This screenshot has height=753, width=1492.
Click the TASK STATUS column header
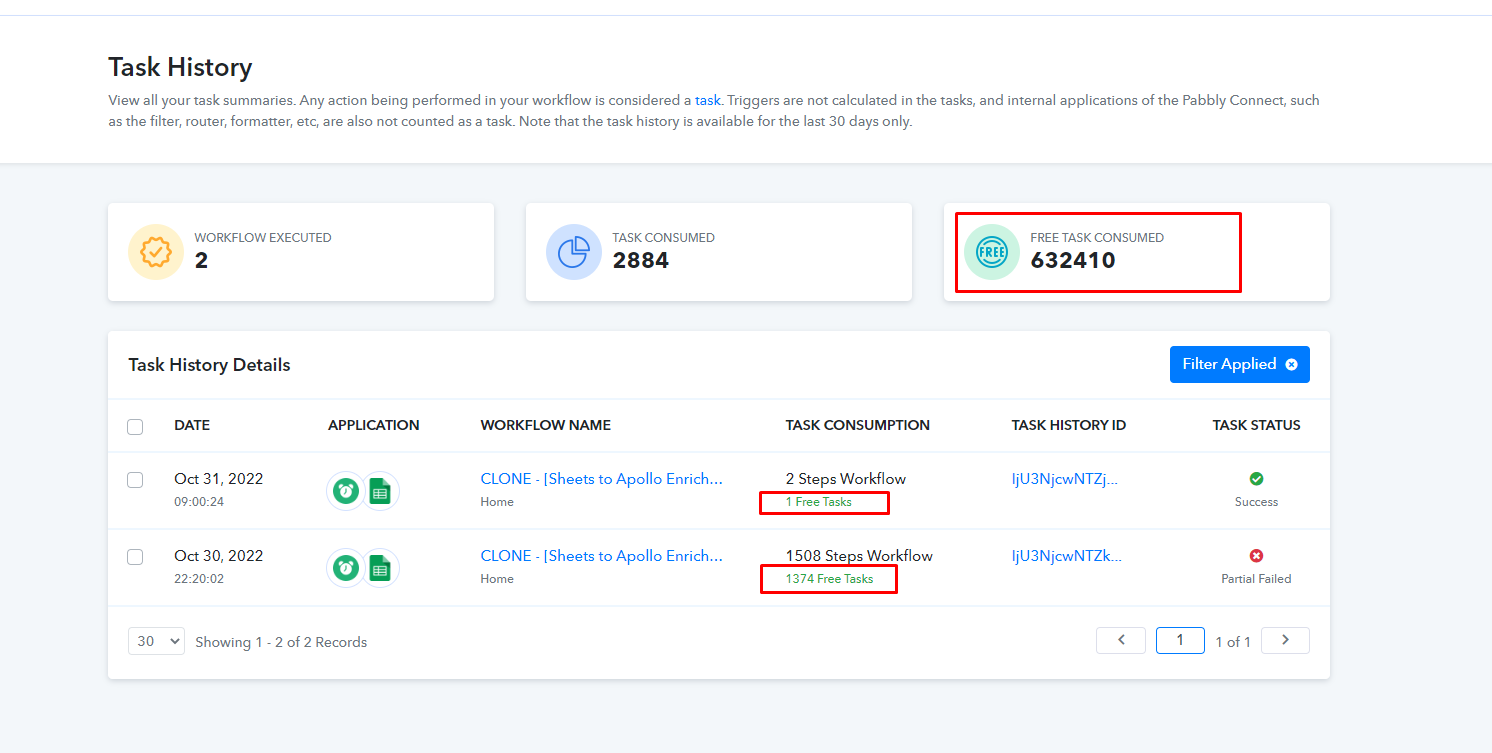pyautogui.click(x=1257, y=425)
